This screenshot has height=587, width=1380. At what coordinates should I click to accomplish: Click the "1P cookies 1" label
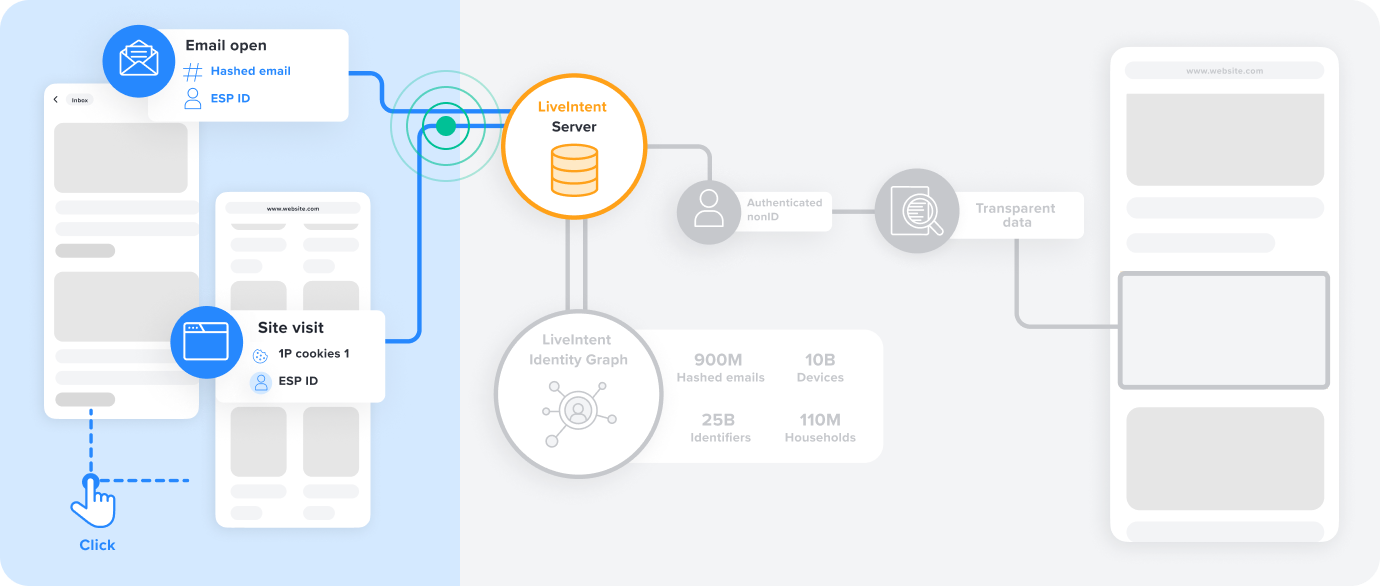point(314,354)
